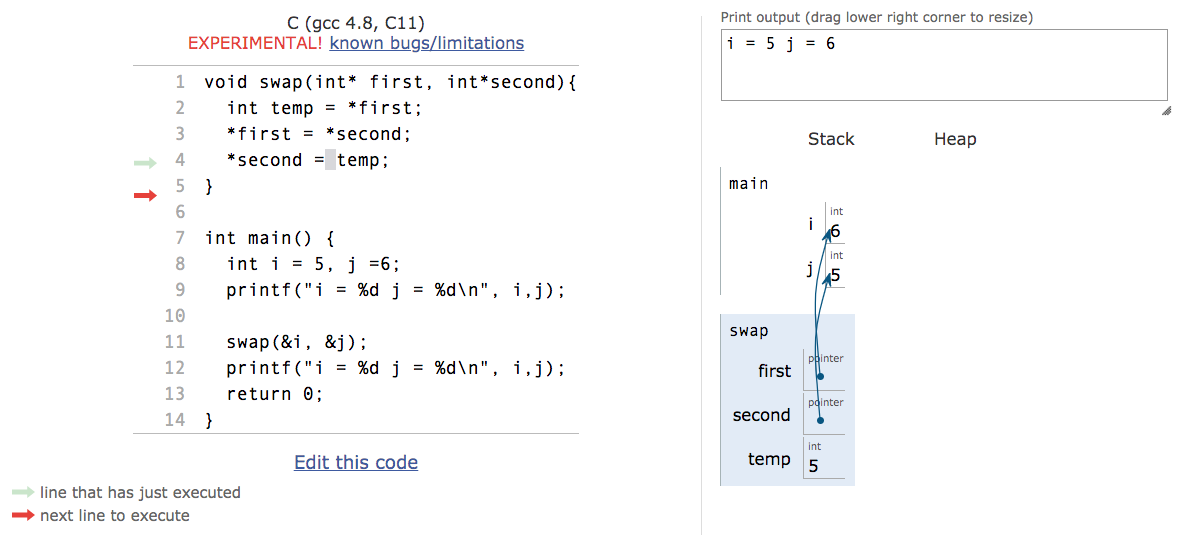Click the Edit this code link

click(x=356, y=462)
